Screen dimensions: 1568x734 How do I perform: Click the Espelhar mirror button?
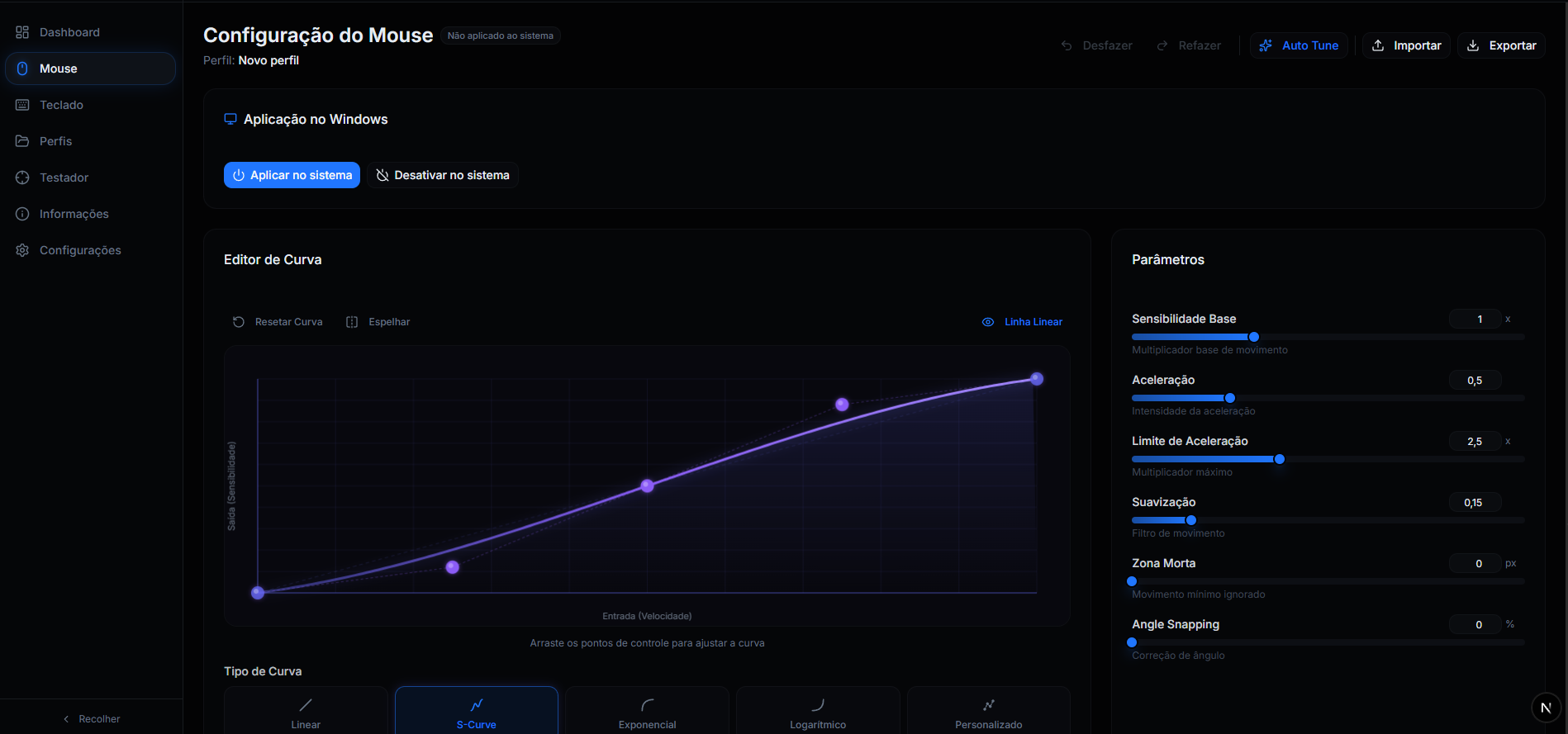(378, 322)
